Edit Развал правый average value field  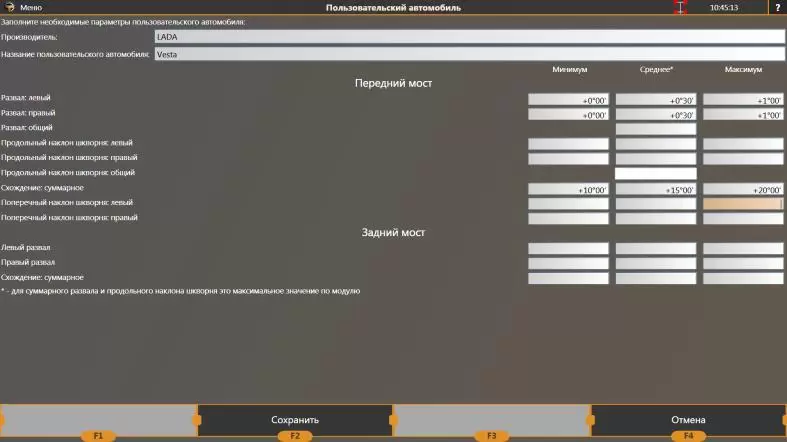[x=656, y=114]
